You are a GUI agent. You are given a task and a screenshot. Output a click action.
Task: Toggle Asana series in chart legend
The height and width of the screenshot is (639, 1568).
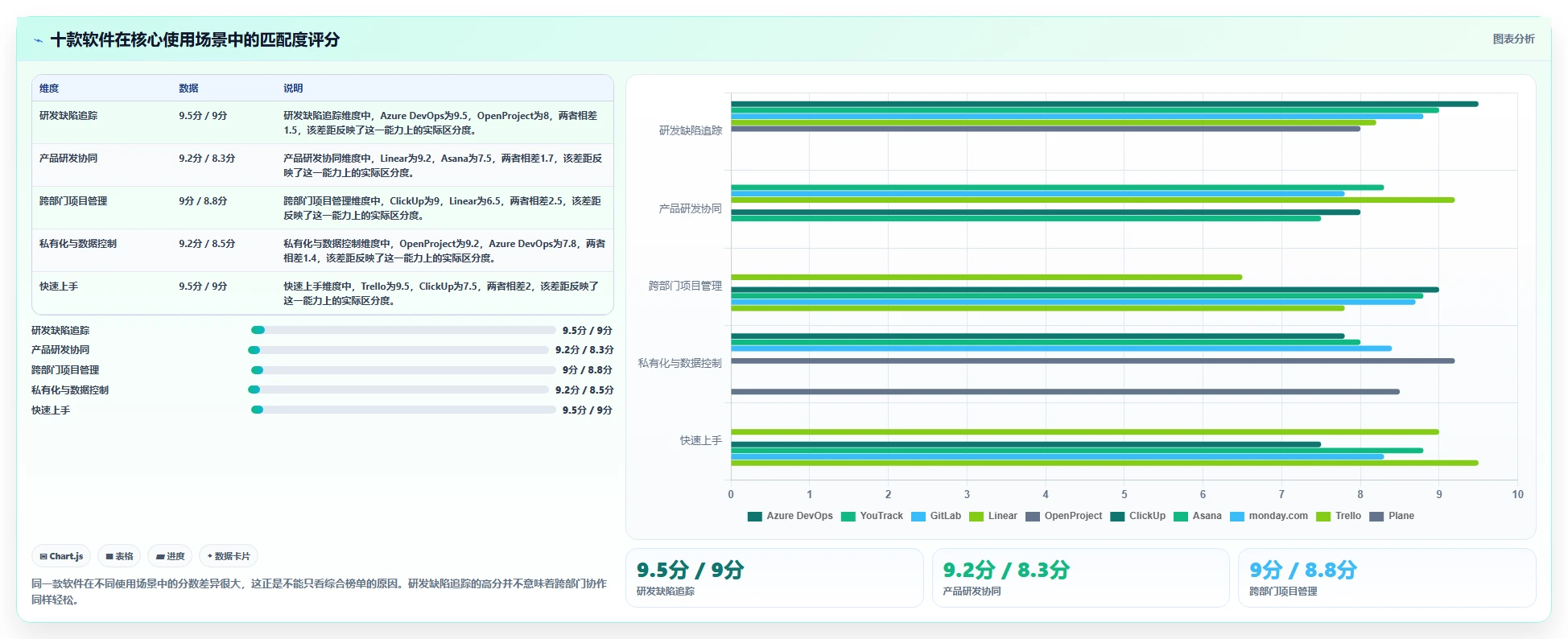click(1197, 516)
